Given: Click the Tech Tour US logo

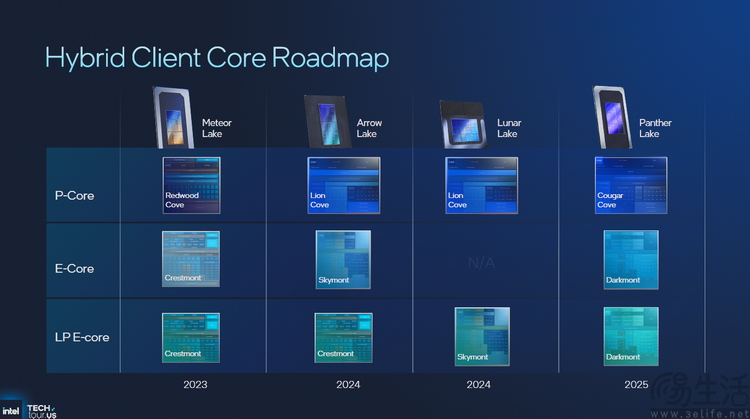Looking at the screenshot, I should click(42, 410).
